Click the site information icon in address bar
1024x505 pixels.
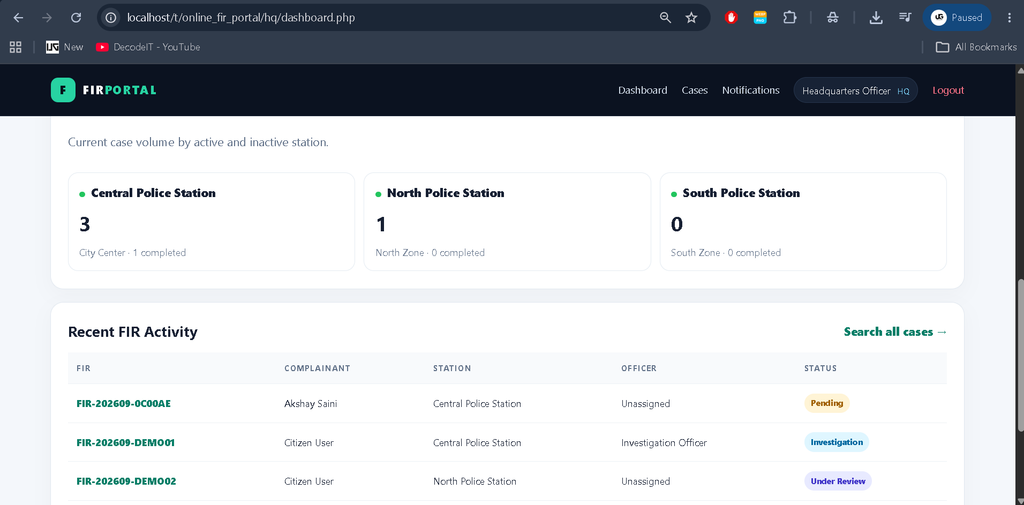(x=111, y=18)
